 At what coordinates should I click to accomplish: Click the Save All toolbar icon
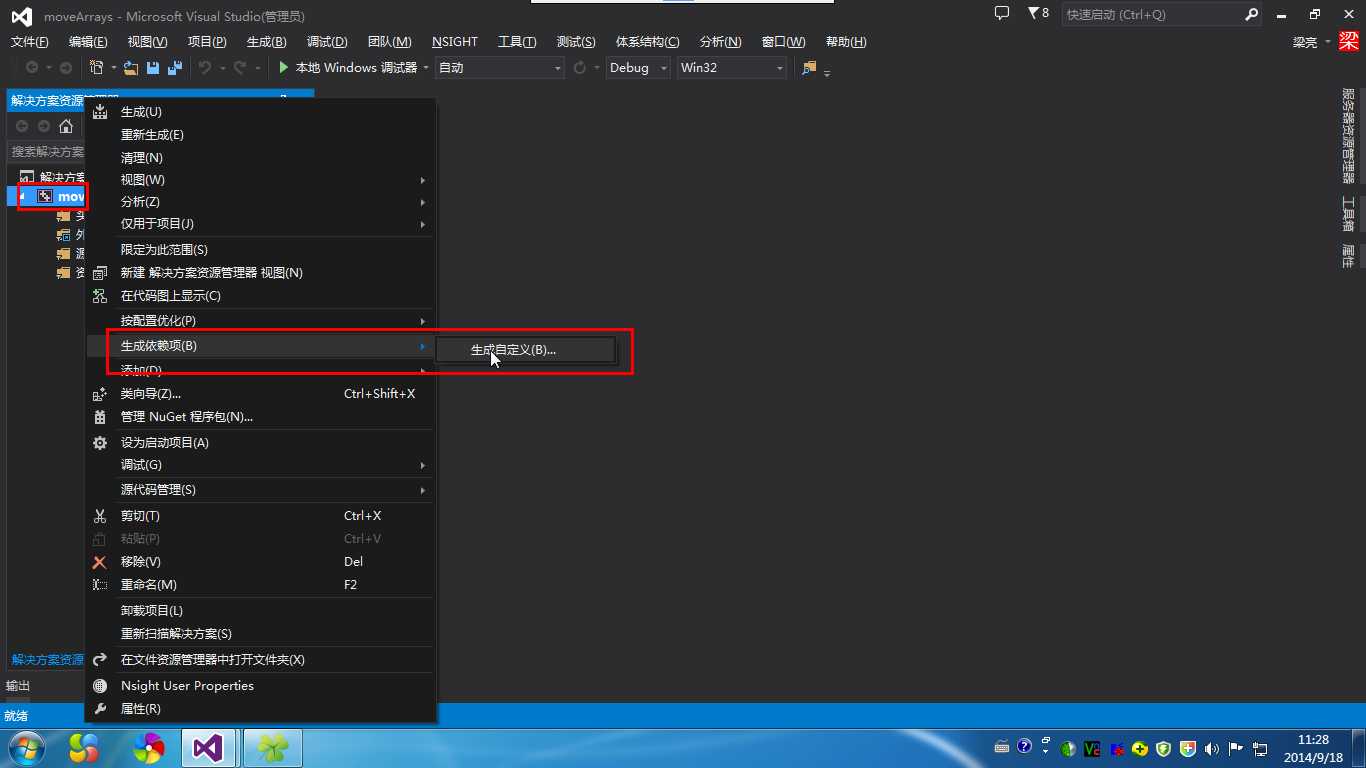coord(174,68)
